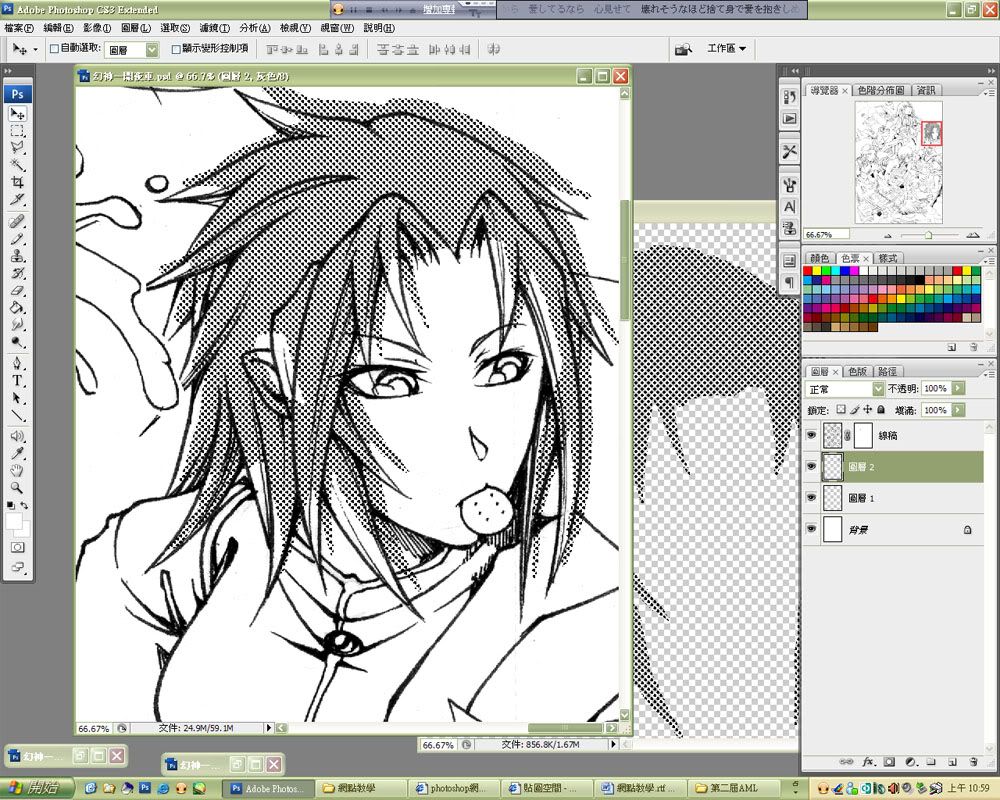Viewport: 1000px width, 800px height.
Task: Hide the 圖層 1 layer
Action: click(x=811, y=498)
